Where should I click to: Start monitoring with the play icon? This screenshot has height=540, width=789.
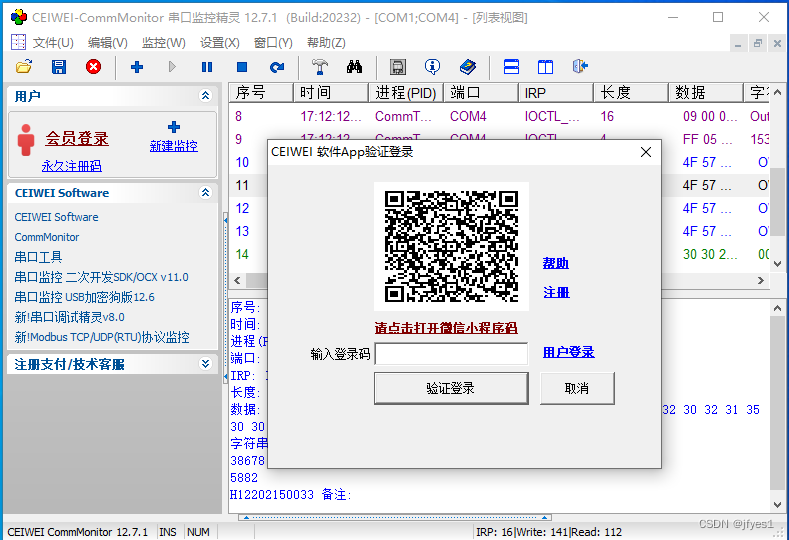(x=172, y=66)
